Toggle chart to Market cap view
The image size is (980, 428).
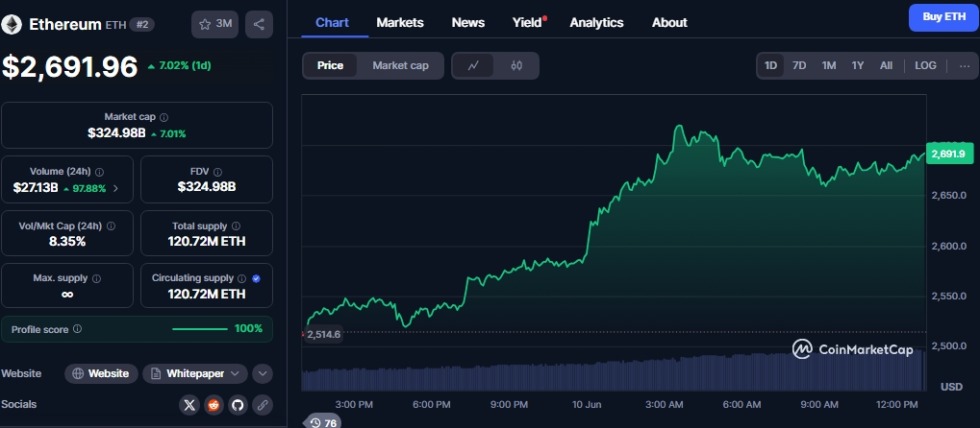point(400,66)
